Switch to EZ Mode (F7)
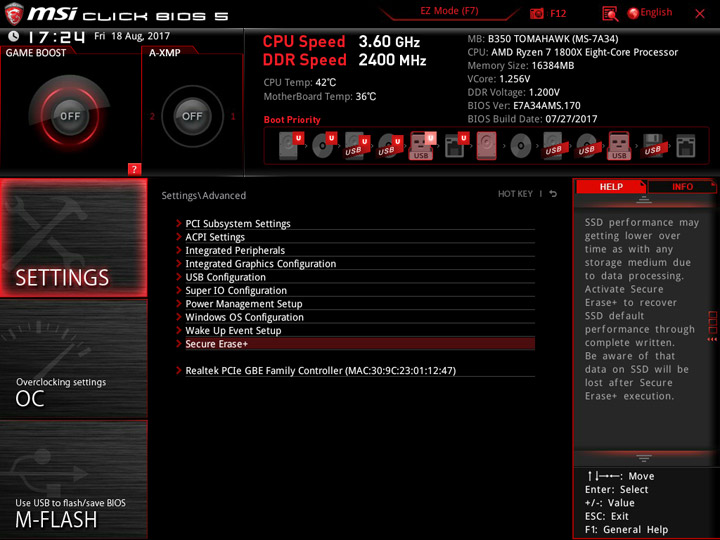The image size is (720, 540). pyautogui.click(x=449, y=11)
